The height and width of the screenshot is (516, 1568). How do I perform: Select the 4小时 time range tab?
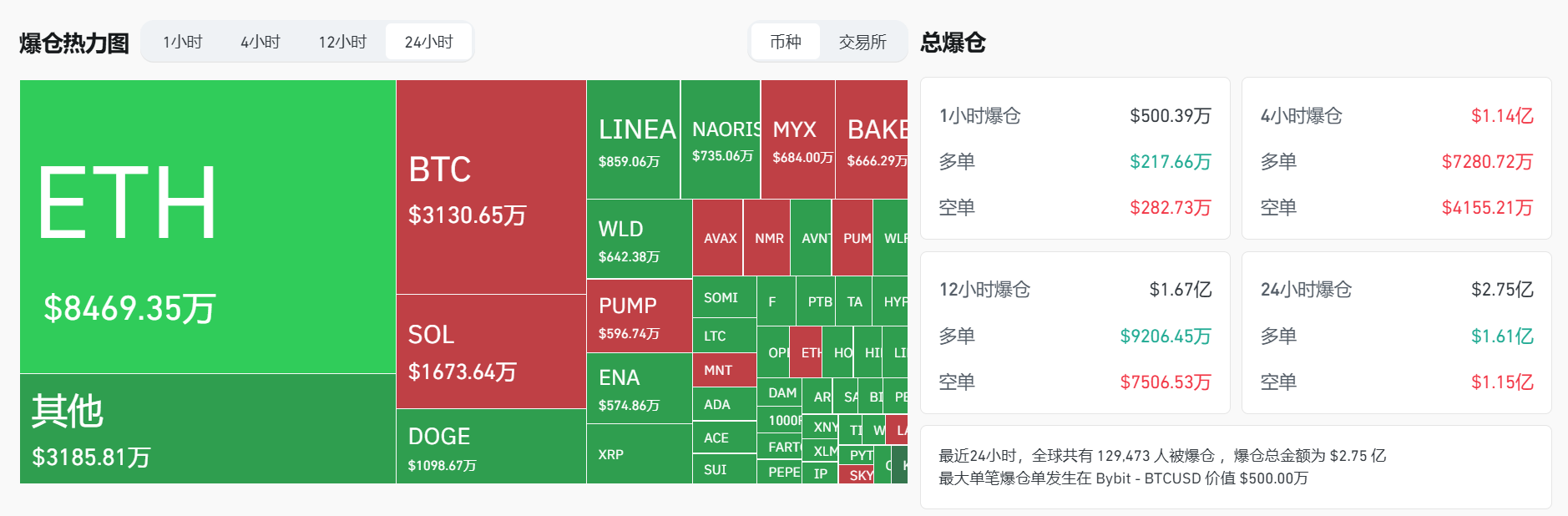260,42
